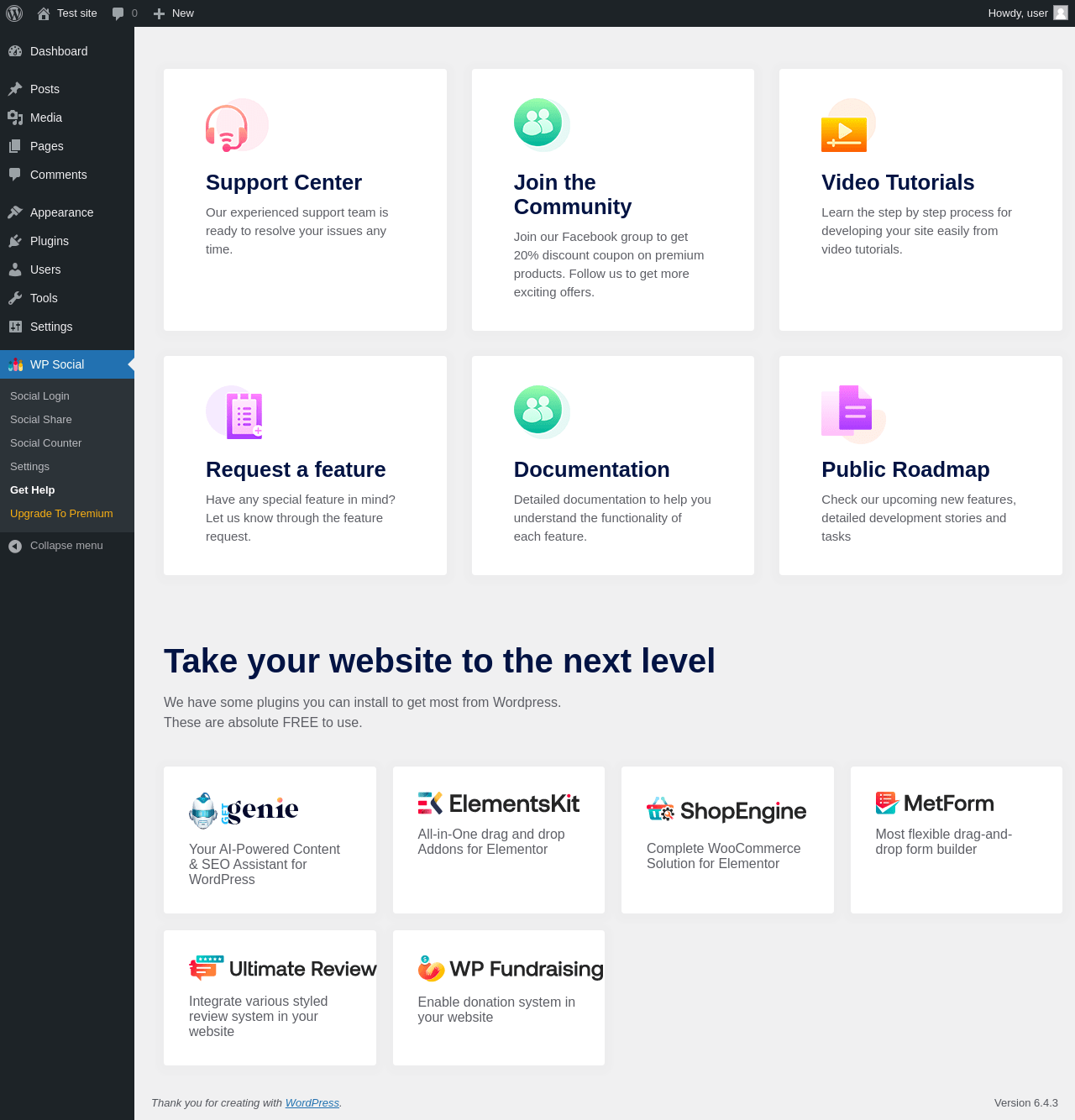Click the Users person icon
Image resolution: width=1075 pixels, height=1120 pixels.
click(15, 270)
